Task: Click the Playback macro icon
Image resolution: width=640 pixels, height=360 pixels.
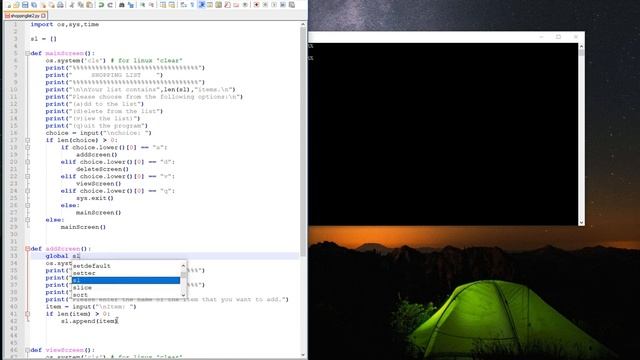Action: pos(274,5)
